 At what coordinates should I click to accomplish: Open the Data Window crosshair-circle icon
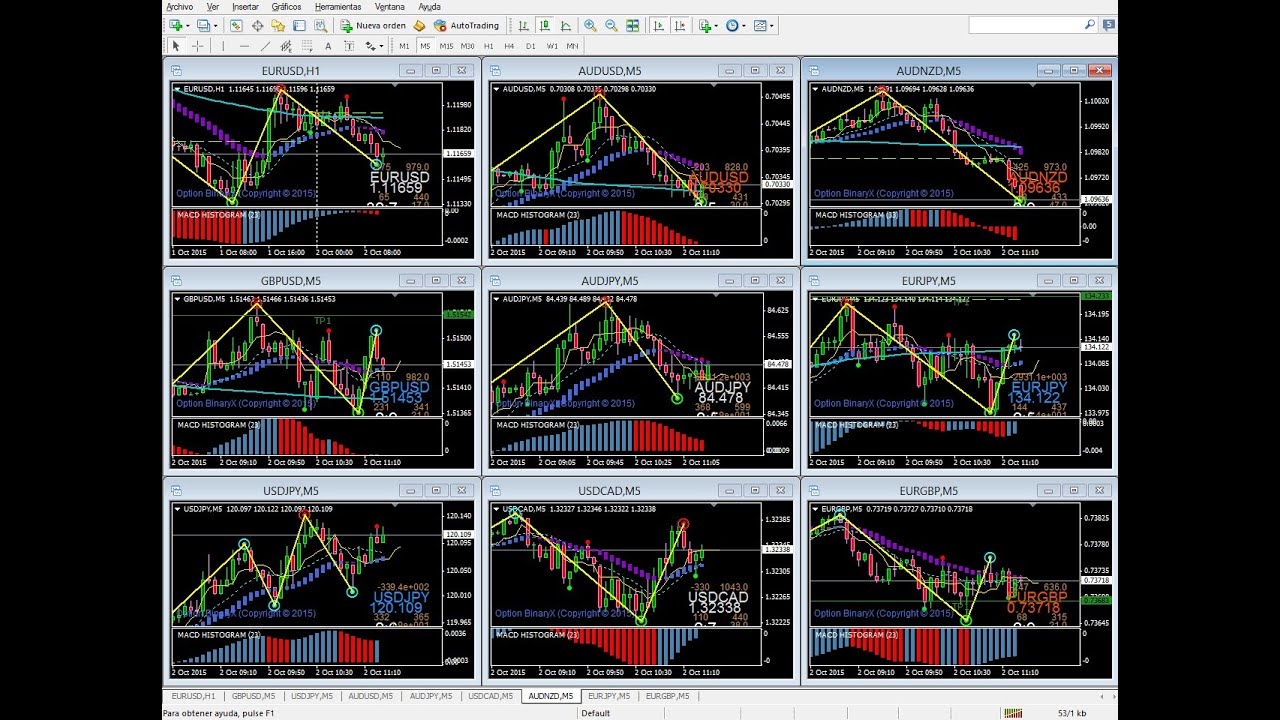pyautogui.click(x=257, y=25)
